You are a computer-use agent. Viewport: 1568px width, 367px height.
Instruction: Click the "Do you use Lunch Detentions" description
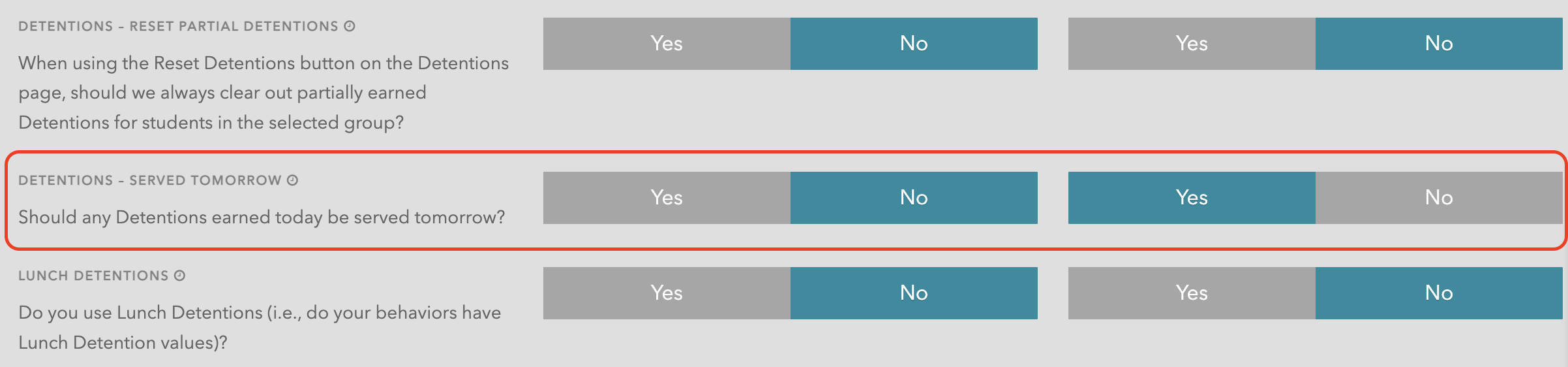click(260, 327)
